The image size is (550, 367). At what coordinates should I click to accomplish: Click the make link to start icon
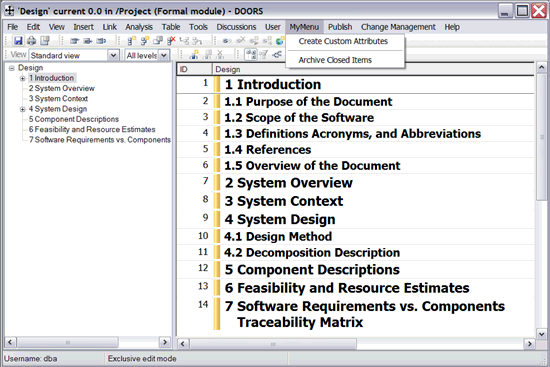[267, 41]
